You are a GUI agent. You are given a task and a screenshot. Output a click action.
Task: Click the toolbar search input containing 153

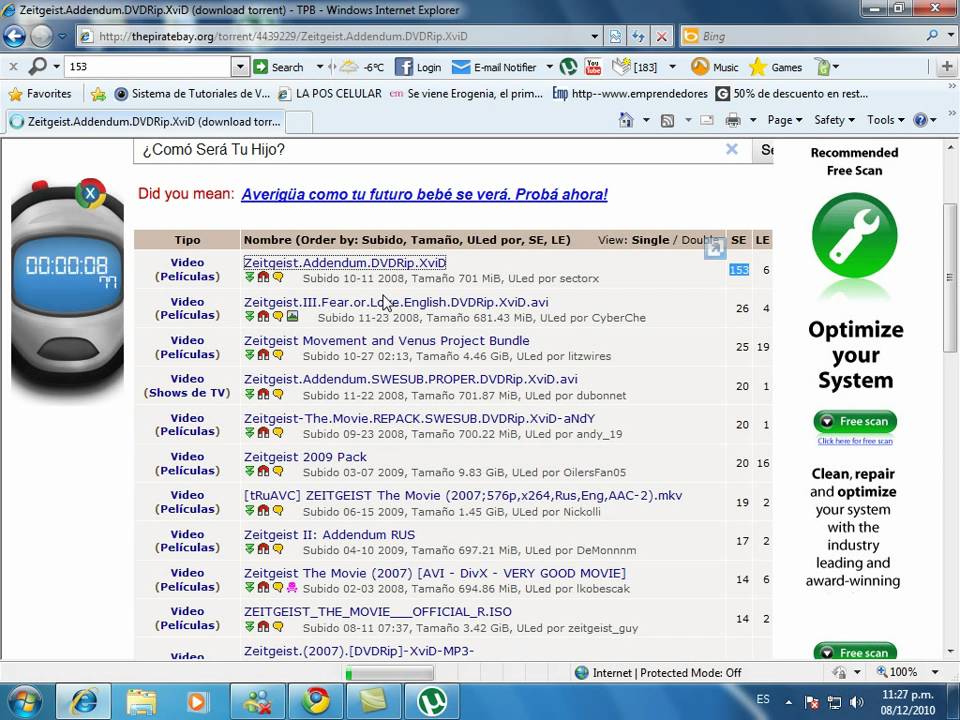tap(148, 66)
